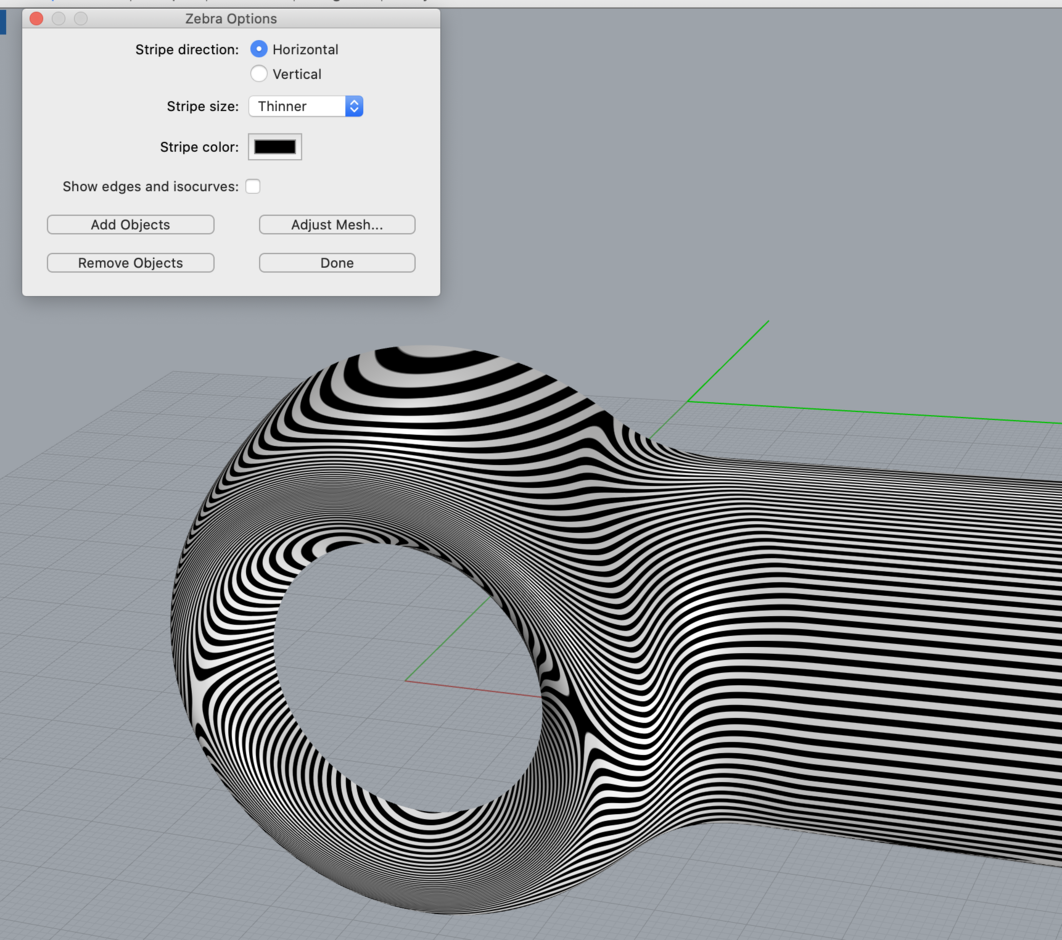The width and height of the screenshot is (1062, 940).
Task: Open the Adjust Mesh dialog
Action: (336, 224)
